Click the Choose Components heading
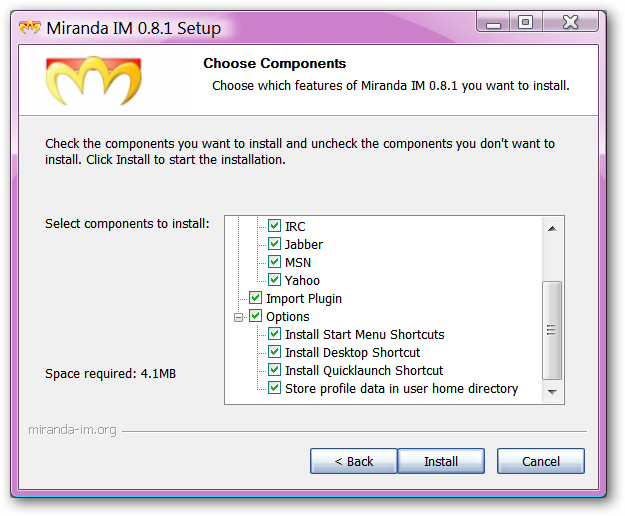Viewport: 625px width, 516px height. click(x=275, y=63)
